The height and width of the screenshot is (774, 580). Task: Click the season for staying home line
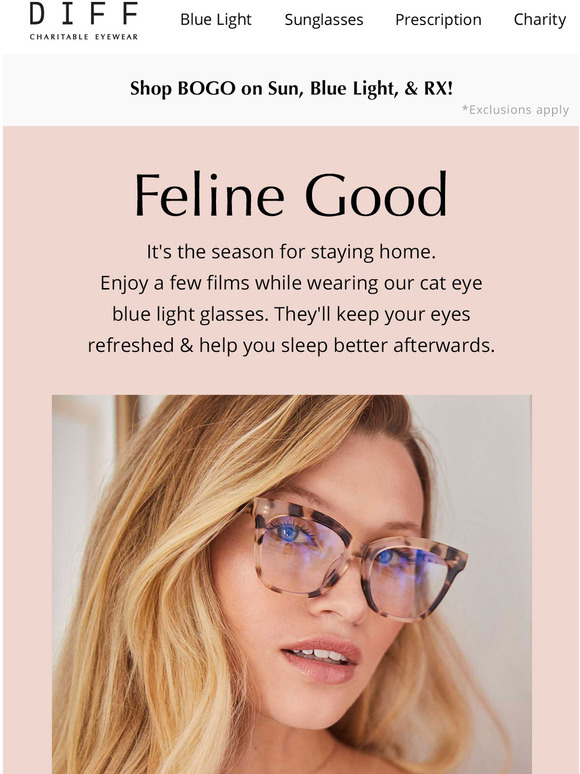[x=291, y=252]
